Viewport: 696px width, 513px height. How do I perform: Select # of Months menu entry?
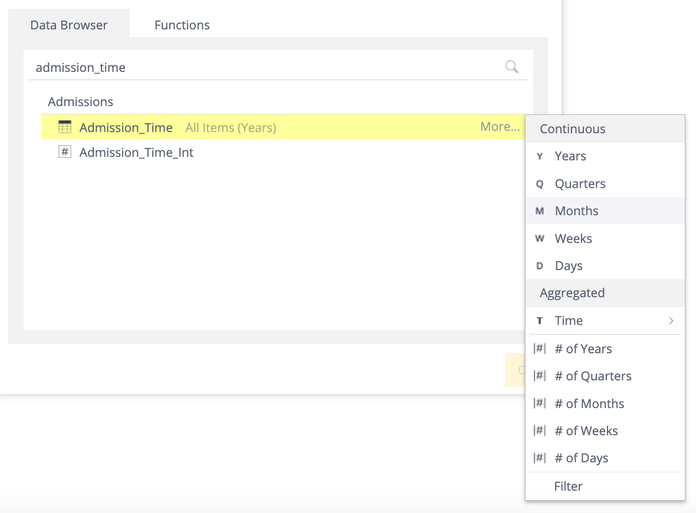(x=589, y=404)
